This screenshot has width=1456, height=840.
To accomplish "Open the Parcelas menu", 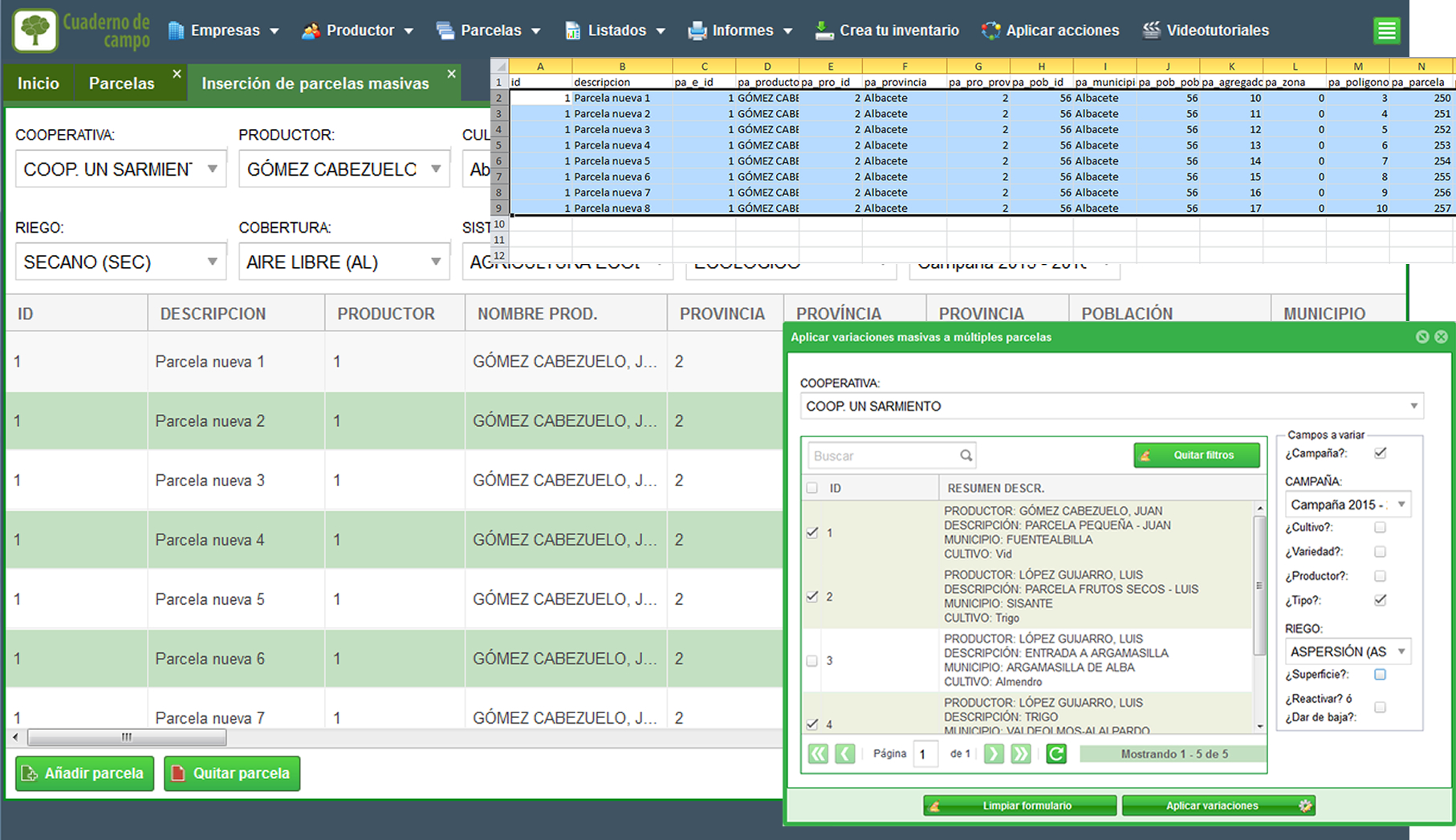I will click(x=489, y=30).
